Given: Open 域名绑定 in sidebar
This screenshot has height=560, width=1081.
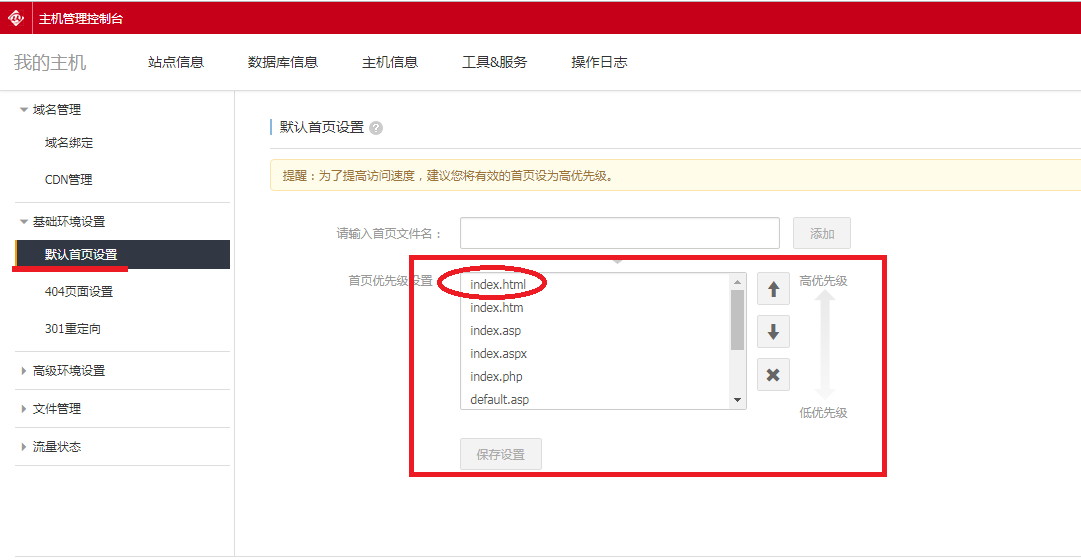Looking at the screenshot, I should tap(68, 143).
